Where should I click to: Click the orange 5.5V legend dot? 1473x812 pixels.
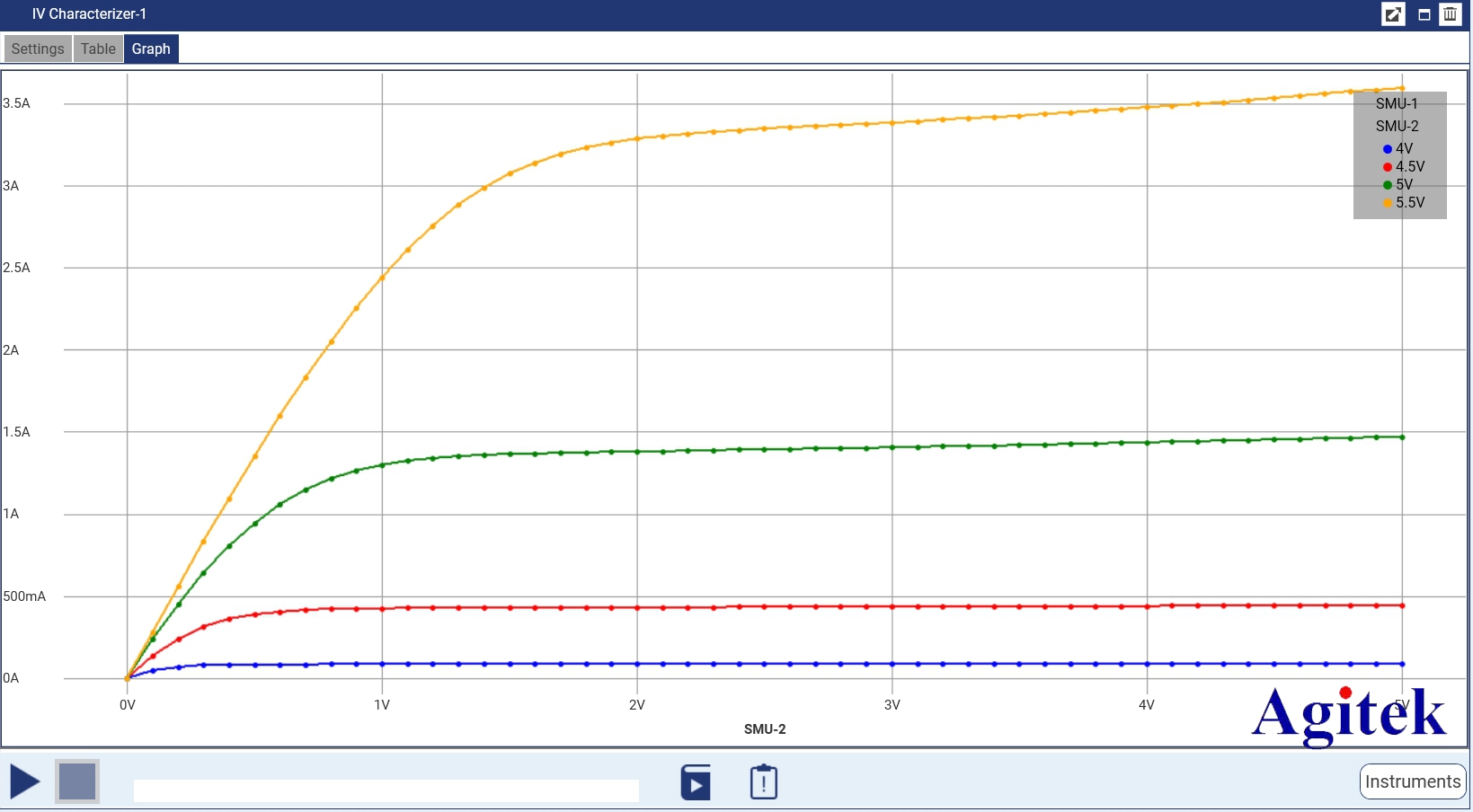tap(1388, 203)
